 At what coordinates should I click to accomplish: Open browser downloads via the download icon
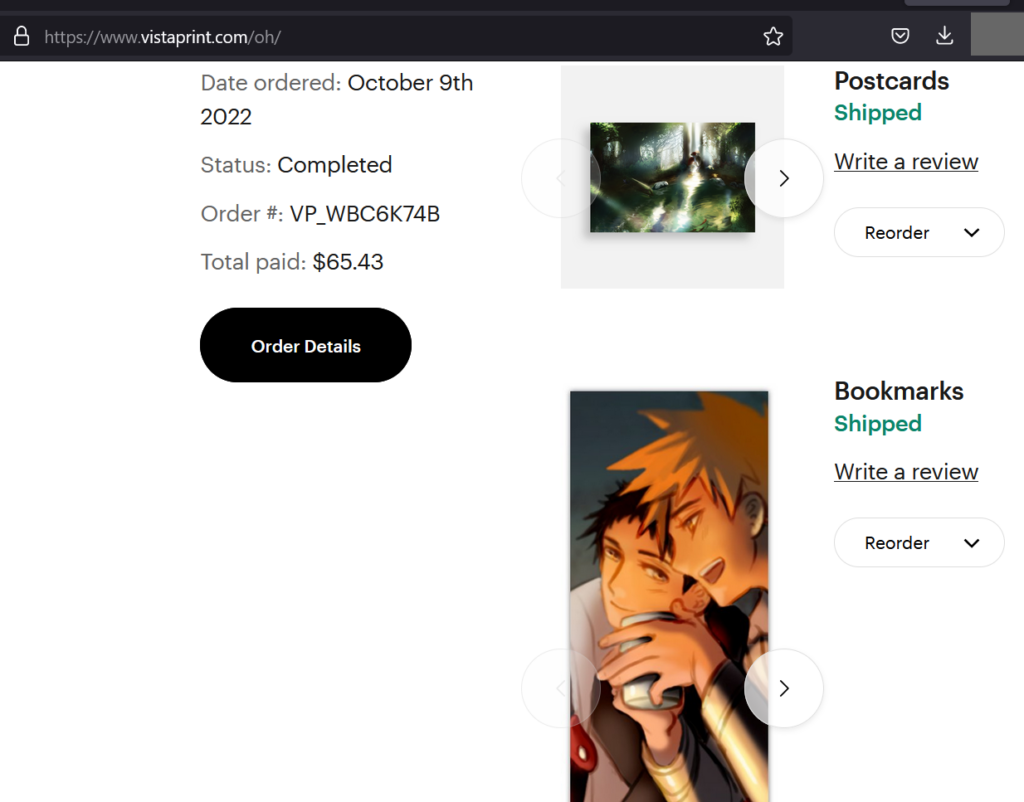943,35
